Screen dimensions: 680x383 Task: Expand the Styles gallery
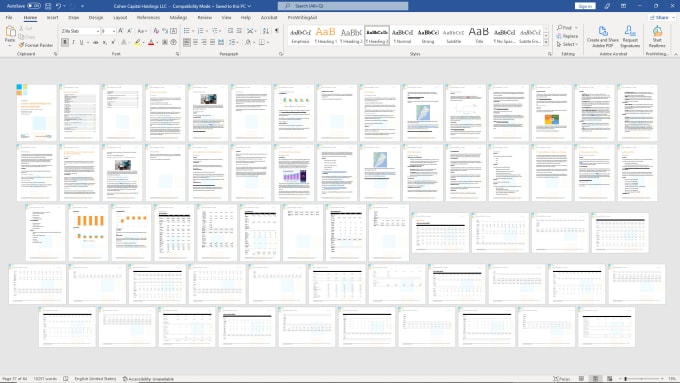[x=546, y=43]
